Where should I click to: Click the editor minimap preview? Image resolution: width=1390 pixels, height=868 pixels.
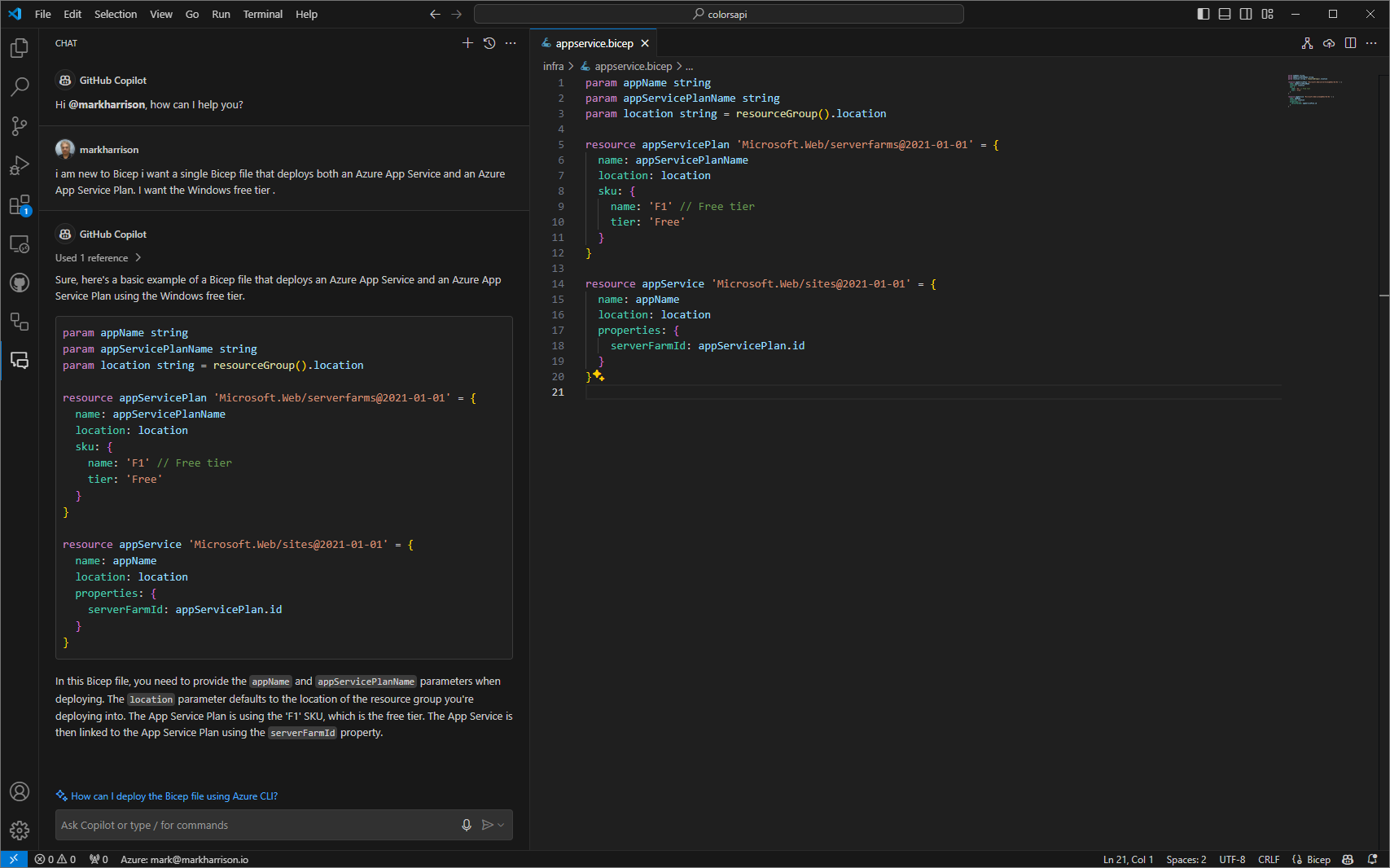[x=1313, y=90]
